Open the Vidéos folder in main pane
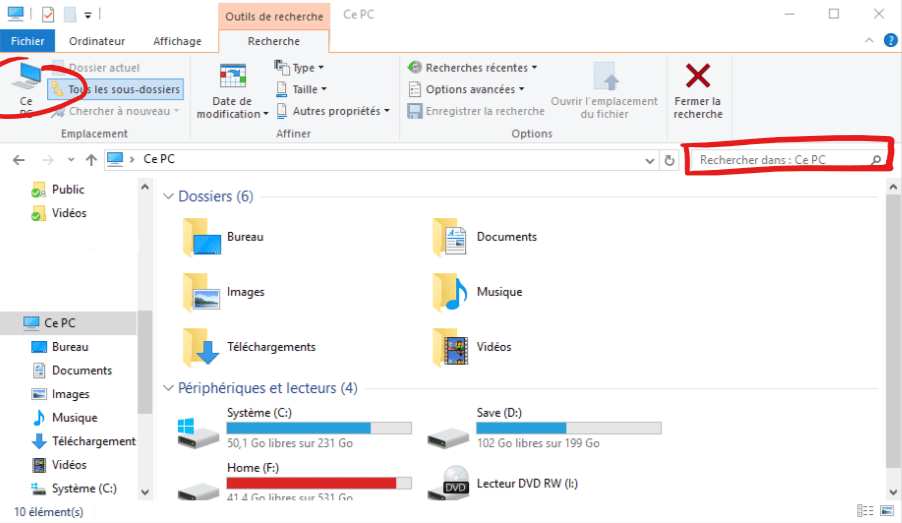Image resolution: width=902 pixels, height=523 pixels. (x=472, y=347)
